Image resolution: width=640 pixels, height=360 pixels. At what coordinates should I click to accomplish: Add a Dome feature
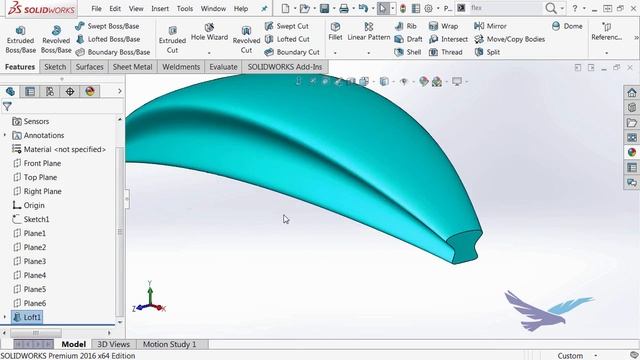click(x=567, y=26)
